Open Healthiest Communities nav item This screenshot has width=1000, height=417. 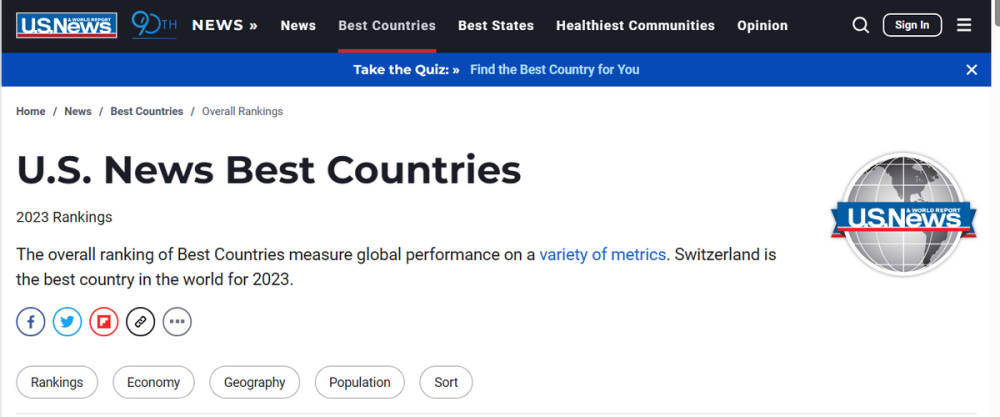point(635,26)
